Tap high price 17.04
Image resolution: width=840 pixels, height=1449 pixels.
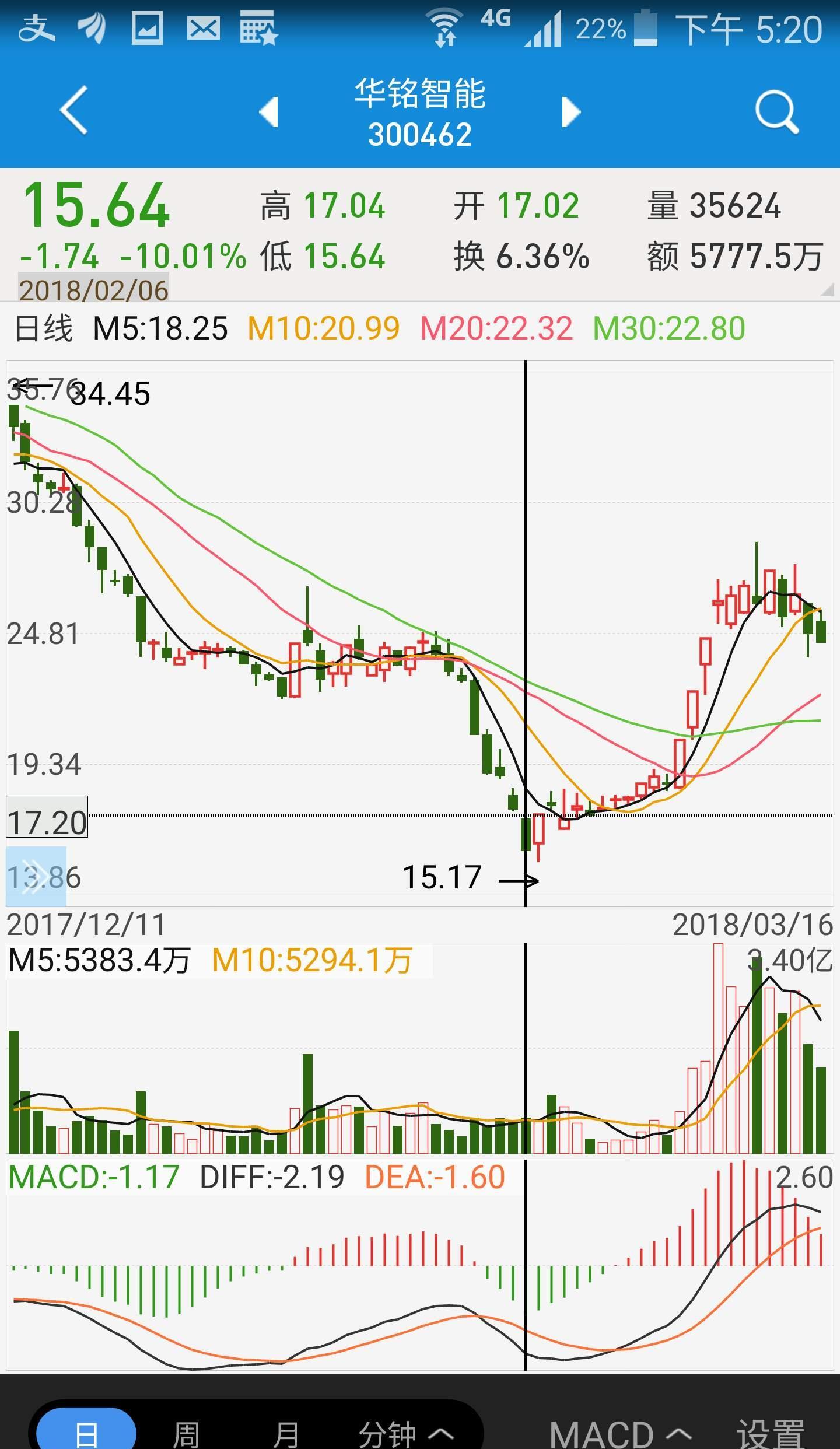345,206
